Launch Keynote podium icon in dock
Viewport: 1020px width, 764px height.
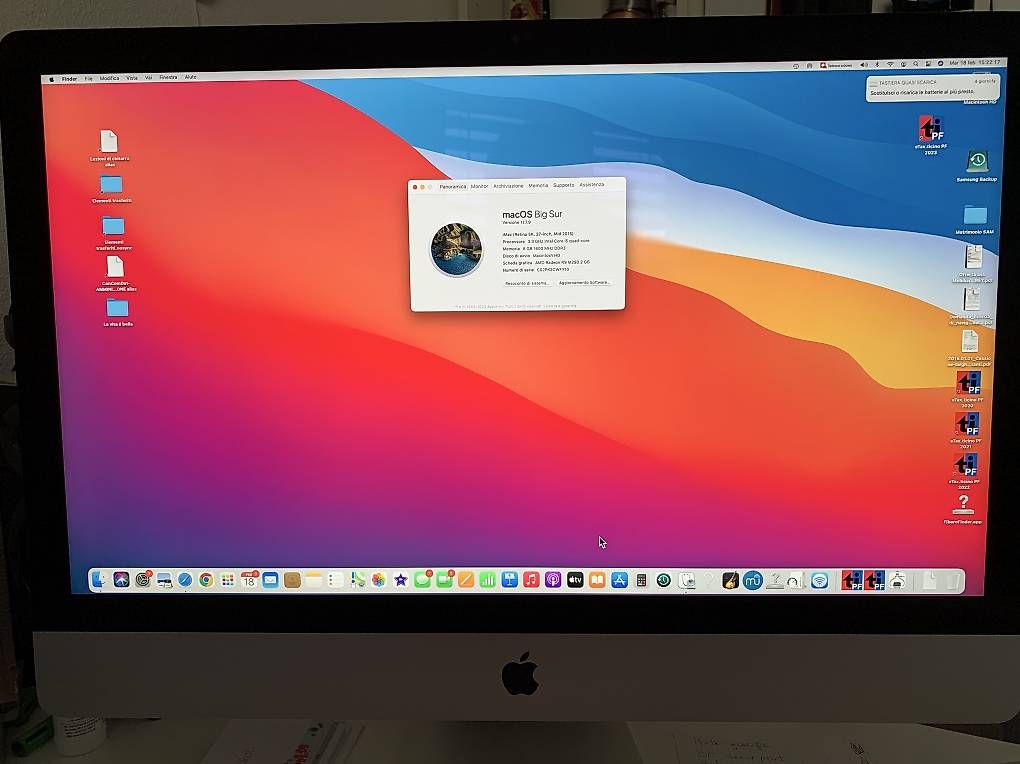509,580
